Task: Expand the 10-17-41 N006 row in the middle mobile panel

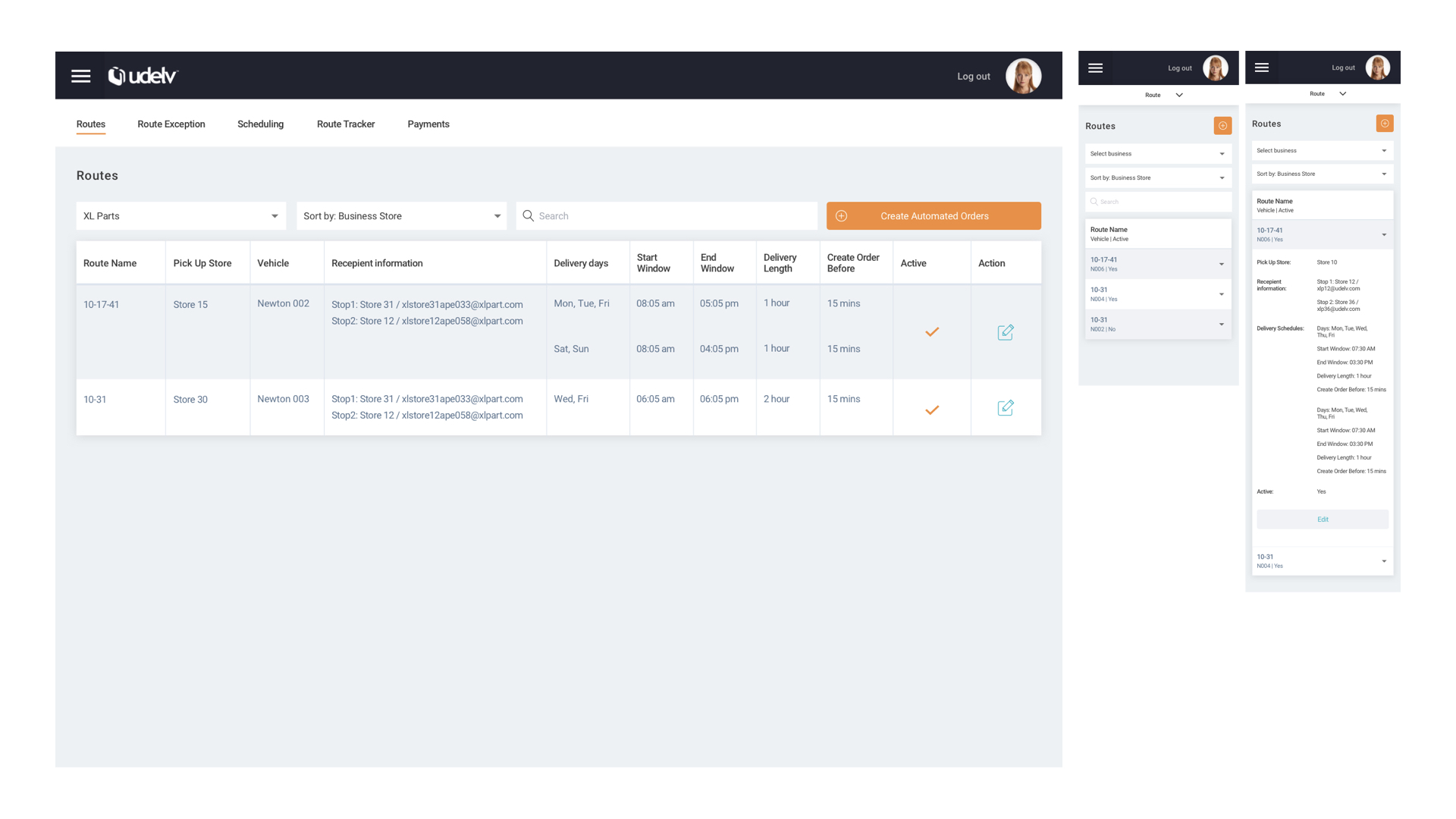Action: [1158, 264]
